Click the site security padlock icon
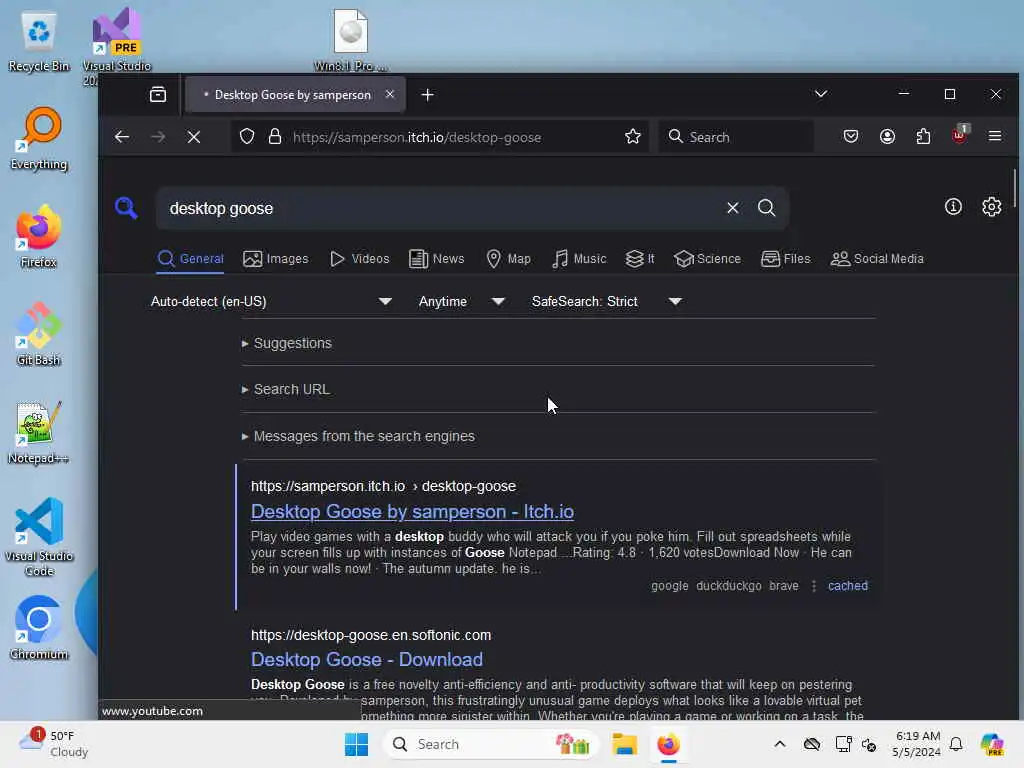The height and width of the screenshot is (768, 1024). 275,137
